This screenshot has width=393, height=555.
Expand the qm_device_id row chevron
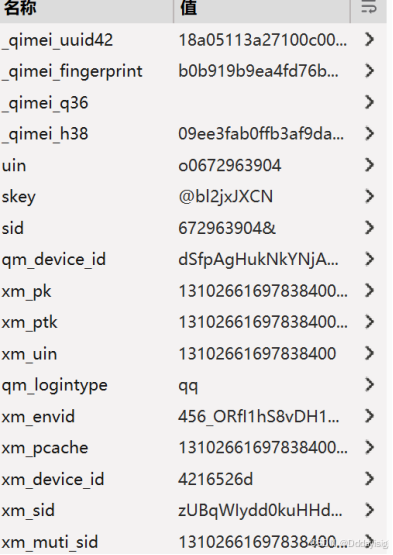coord(369,259)
